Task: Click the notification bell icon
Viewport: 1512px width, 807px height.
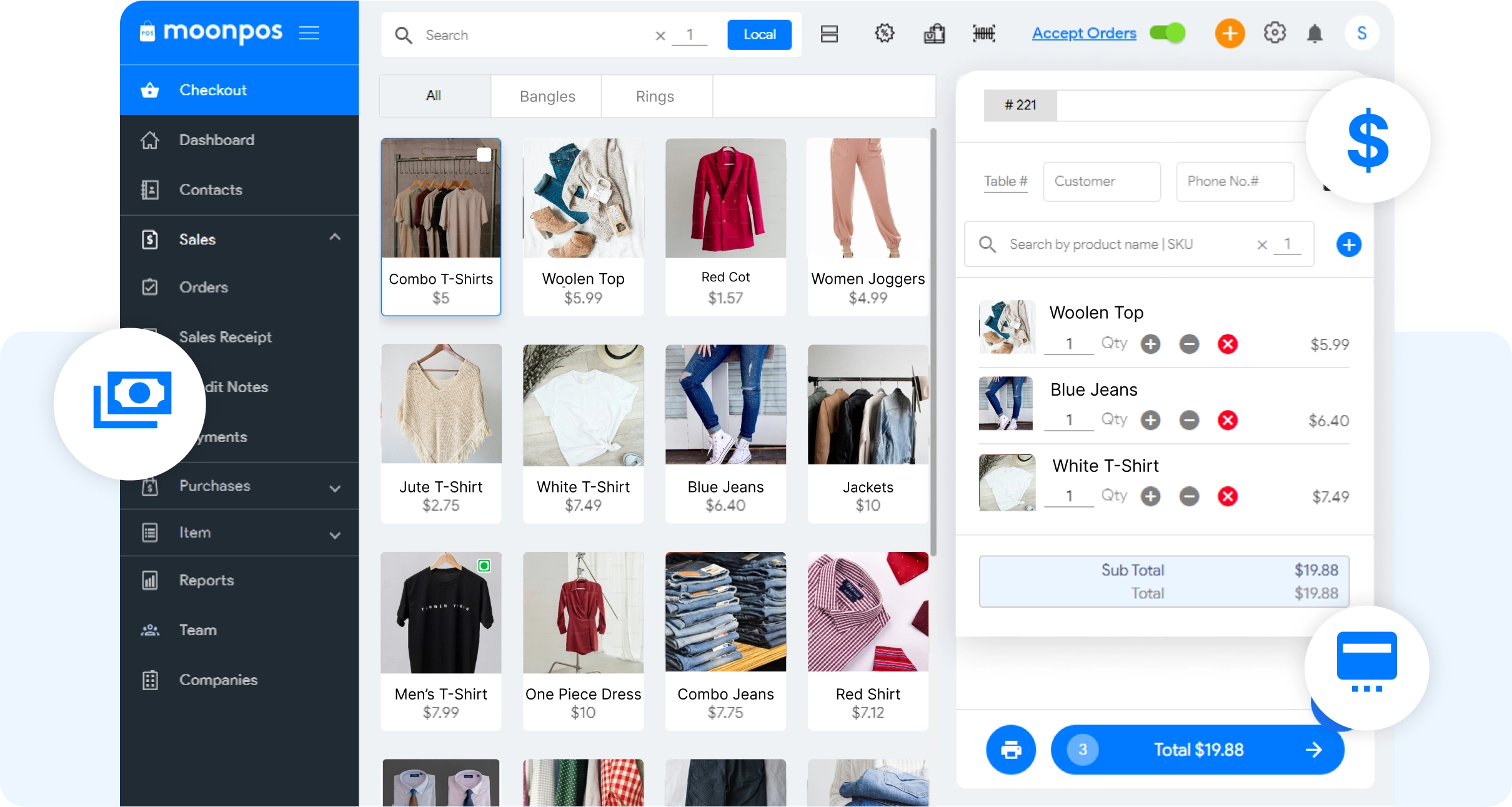Action: [x=1315, y=34]
